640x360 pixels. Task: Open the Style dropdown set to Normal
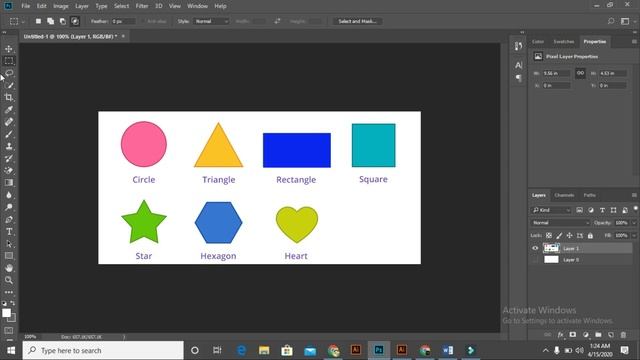[x=211, y=21]
